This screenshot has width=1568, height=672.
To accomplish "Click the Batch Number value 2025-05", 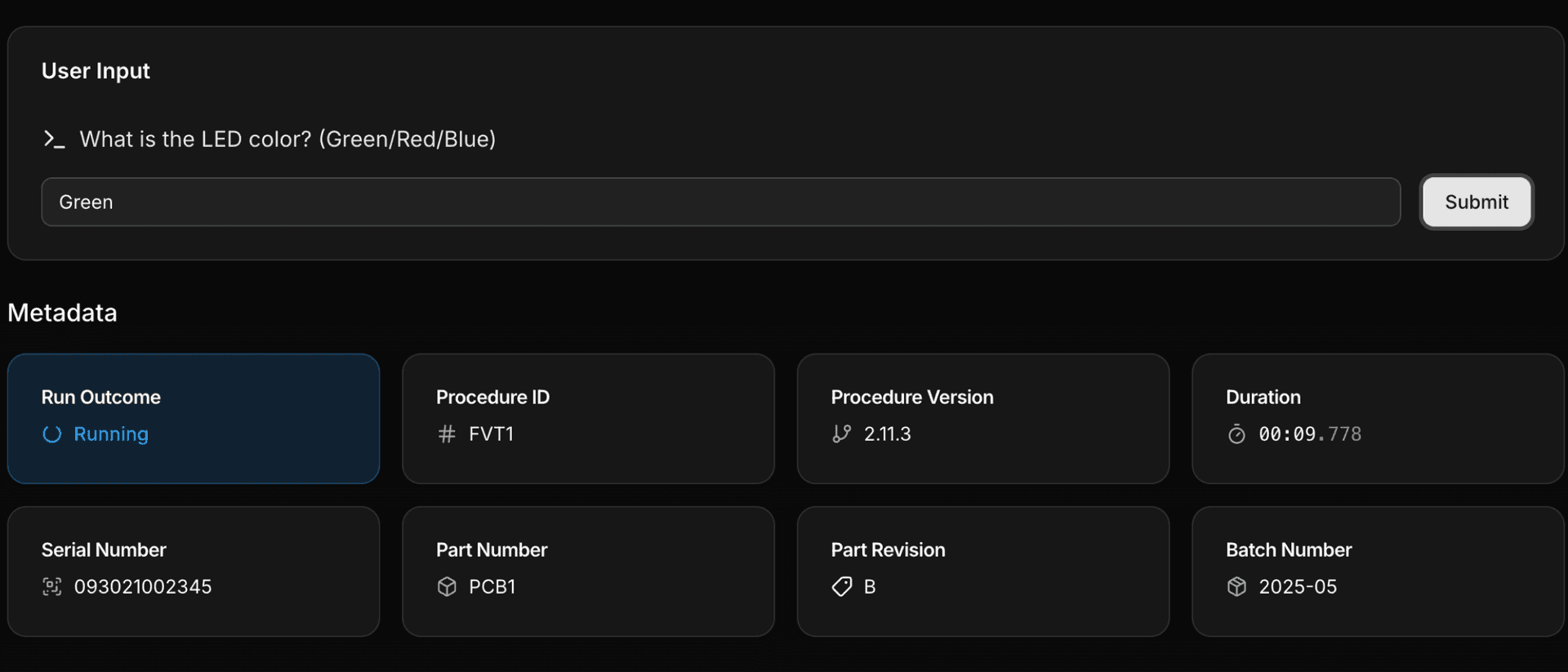I will pyautogui.click(x=1298, y=587).
